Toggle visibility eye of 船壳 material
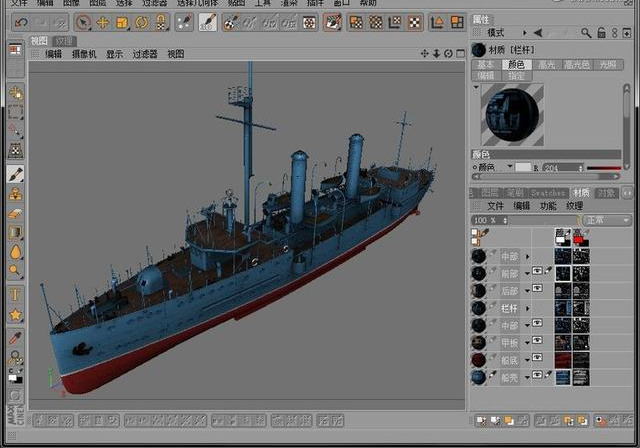The height and width of the screenshot is (448, 640). pyautogui.click(x=537, y=374)
